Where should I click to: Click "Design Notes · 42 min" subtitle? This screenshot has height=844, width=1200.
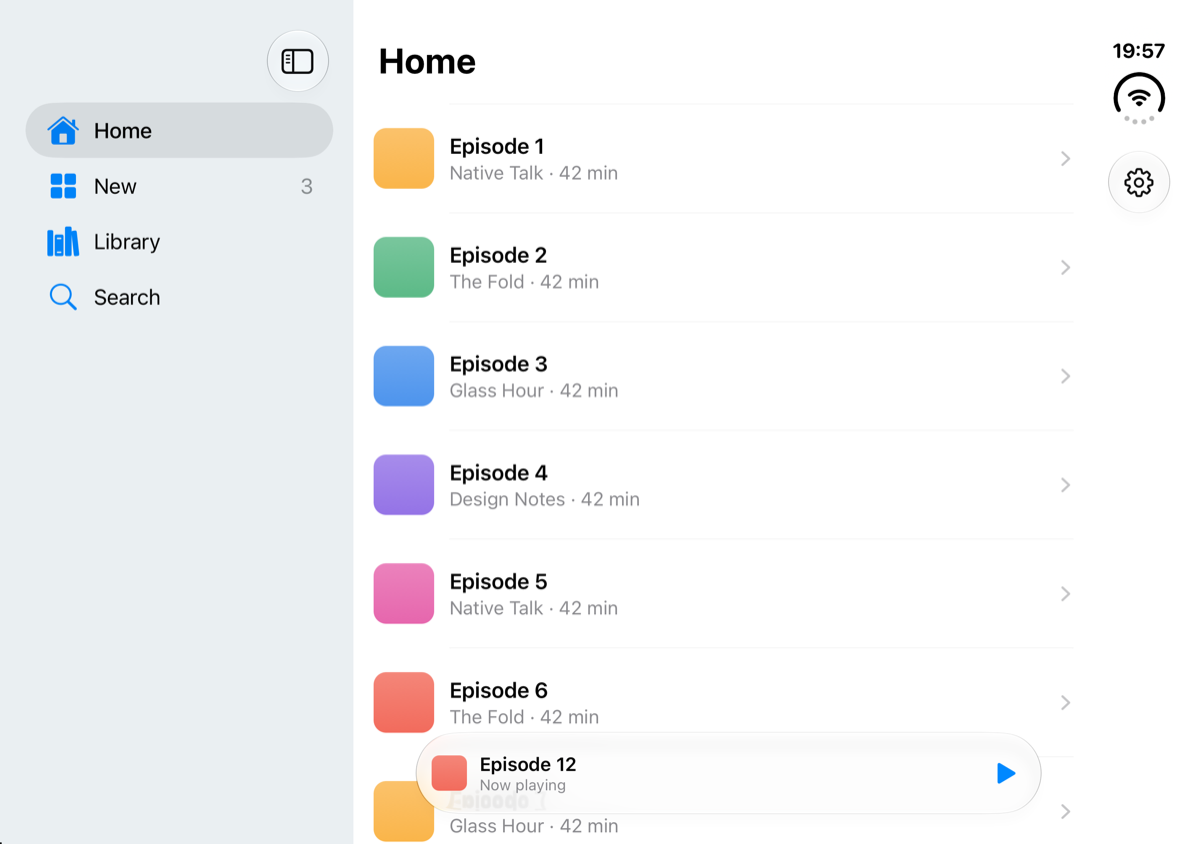tap(544, 499)
